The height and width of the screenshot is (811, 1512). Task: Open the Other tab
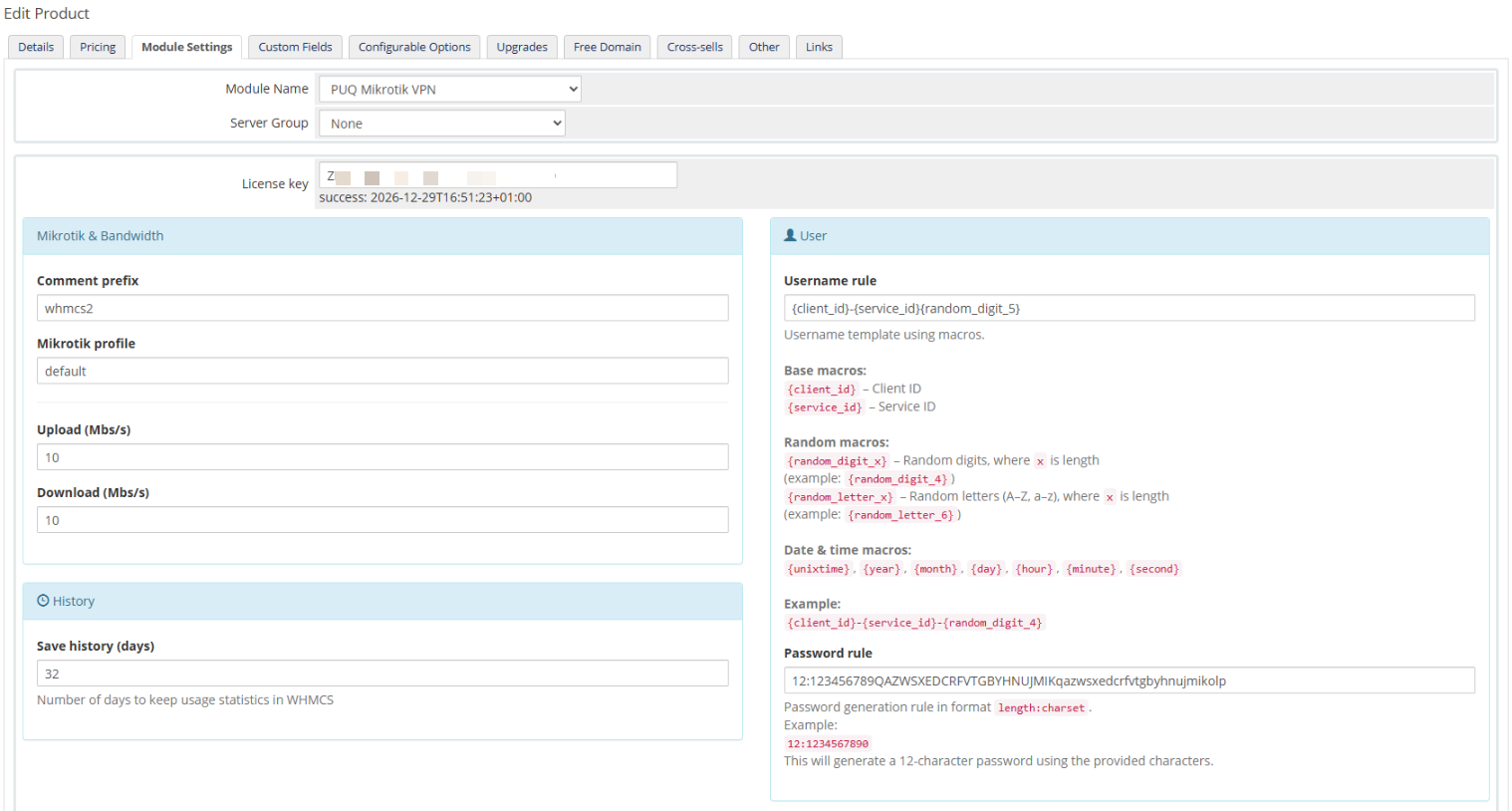coord(763,46)
